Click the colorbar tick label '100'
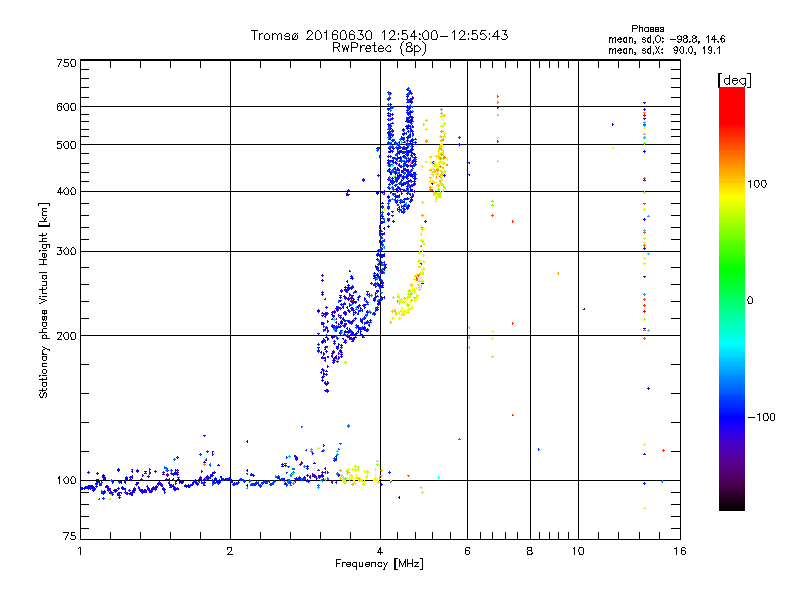The width and height of the screenshot is (800, 600). click(757, 184)
